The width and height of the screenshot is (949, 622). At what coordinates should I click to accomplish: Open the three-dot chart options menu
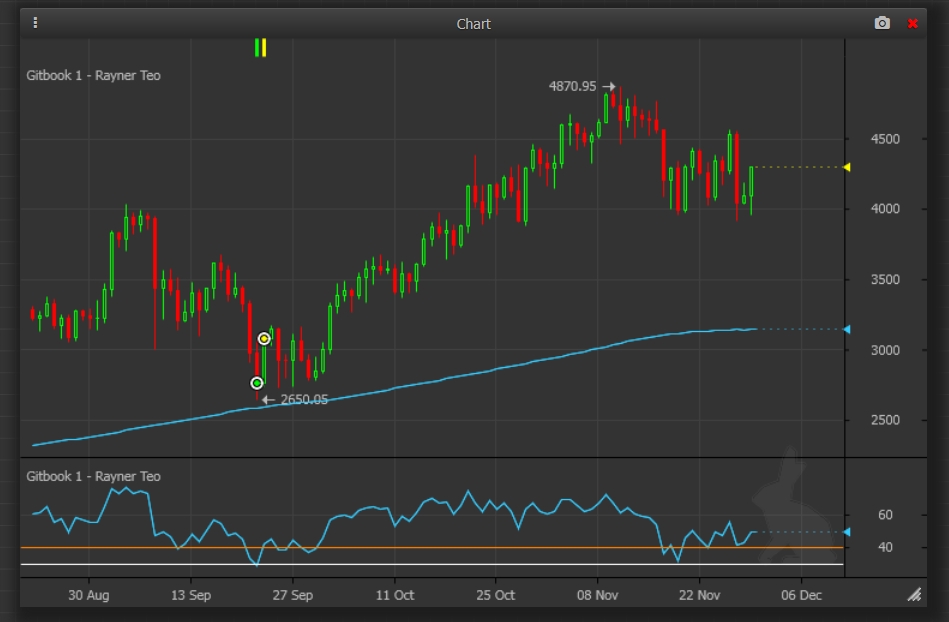tap(36, 23)
